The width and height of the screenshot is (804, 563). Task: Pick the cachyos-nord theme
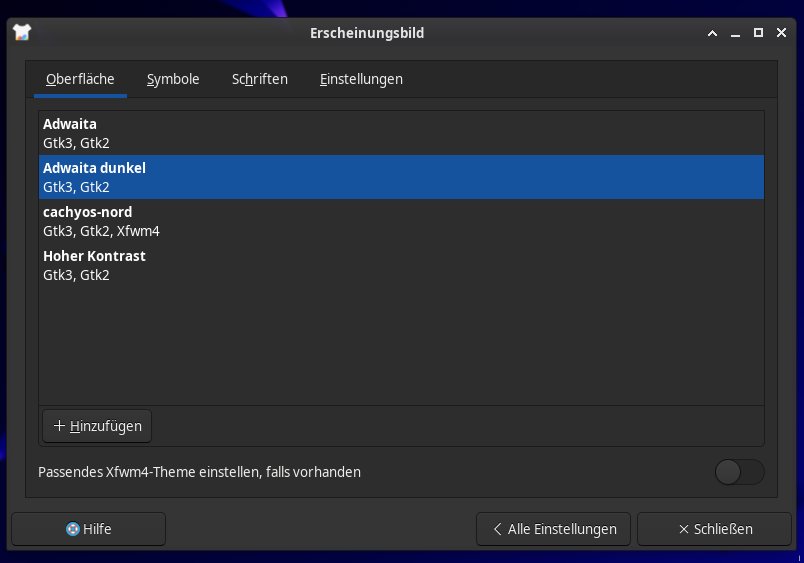coord(401,221)
